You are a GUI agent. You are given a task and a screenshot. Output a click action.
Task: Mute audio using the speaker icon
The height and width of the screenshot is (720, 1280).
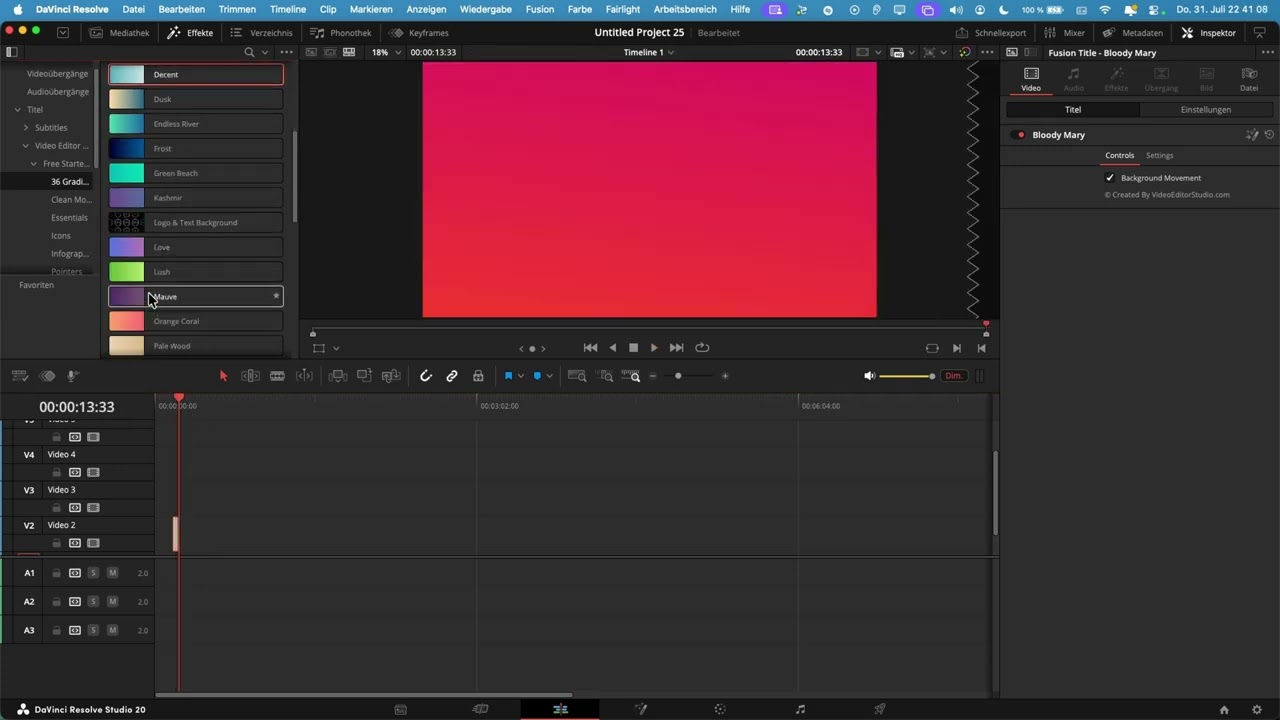(869, 376)
